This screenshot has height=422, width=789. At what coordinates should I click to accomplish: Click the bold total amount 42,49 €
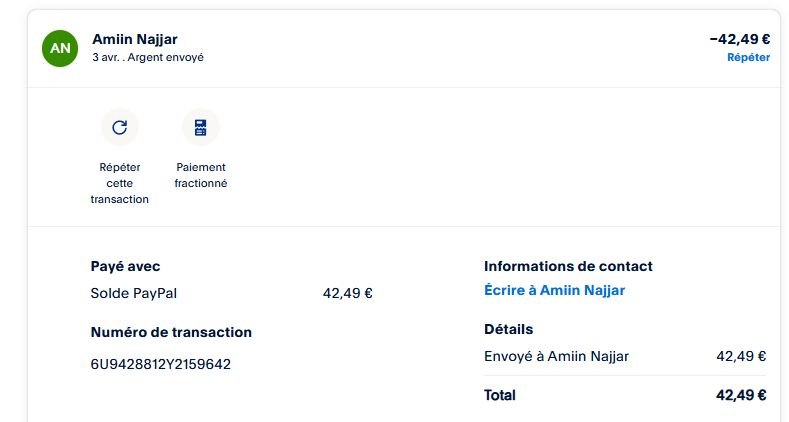pyautogui.click(x=741, y=395)
